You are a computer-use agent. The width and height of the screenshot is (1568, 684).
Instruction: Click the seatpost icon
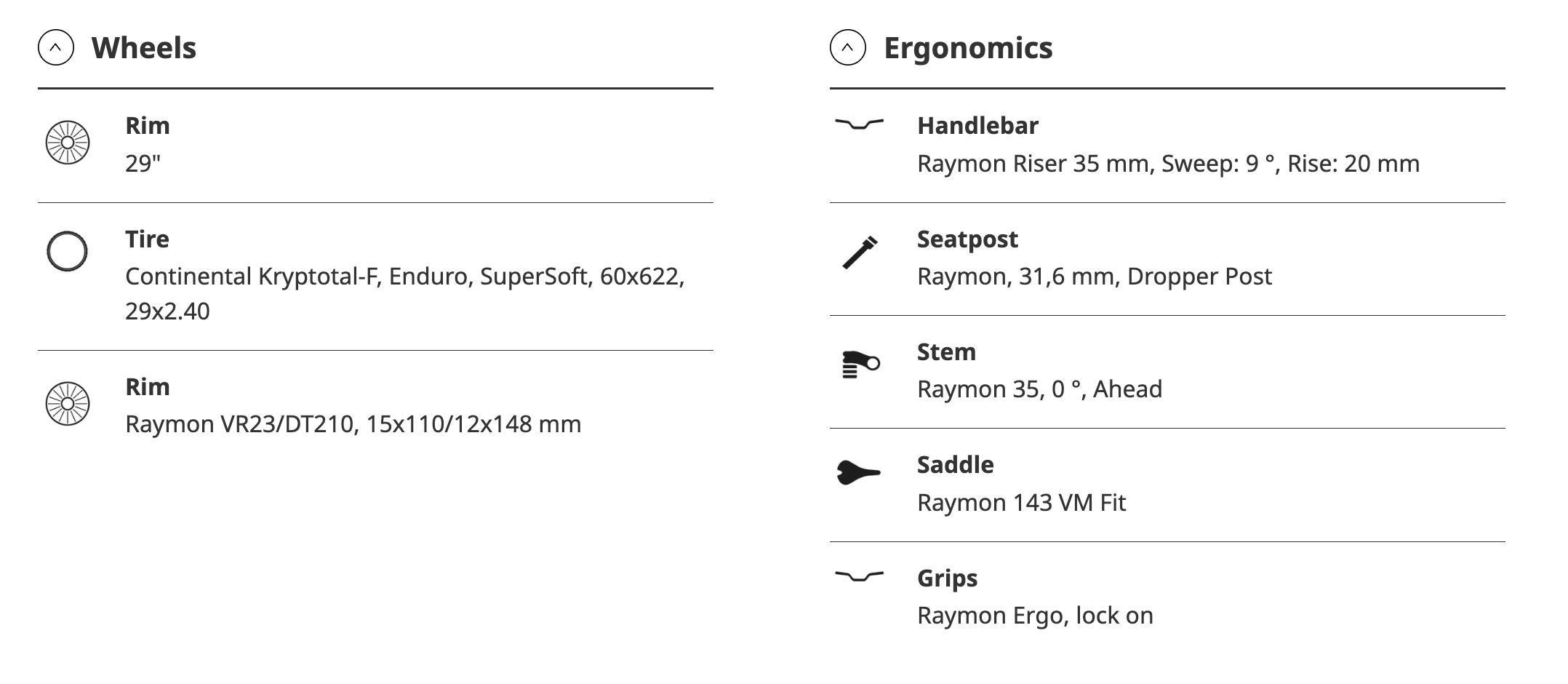click(860, 252)
